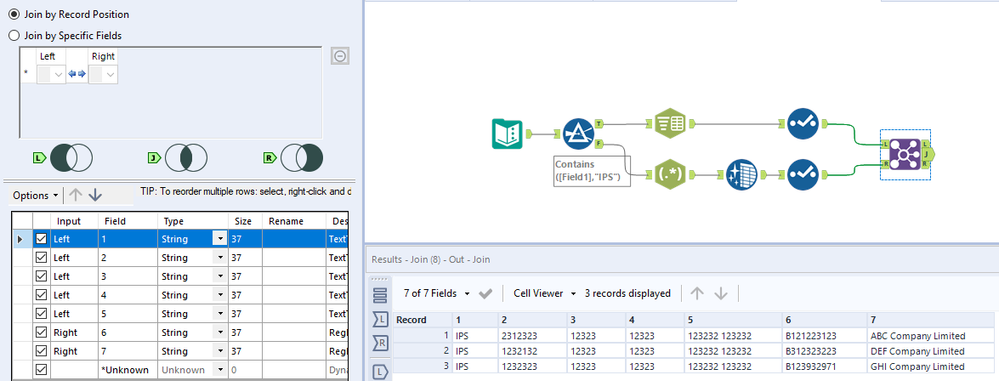Apply field selection checkmark in Results
This screenshot has height=381, width=999.
click(485, 294)
